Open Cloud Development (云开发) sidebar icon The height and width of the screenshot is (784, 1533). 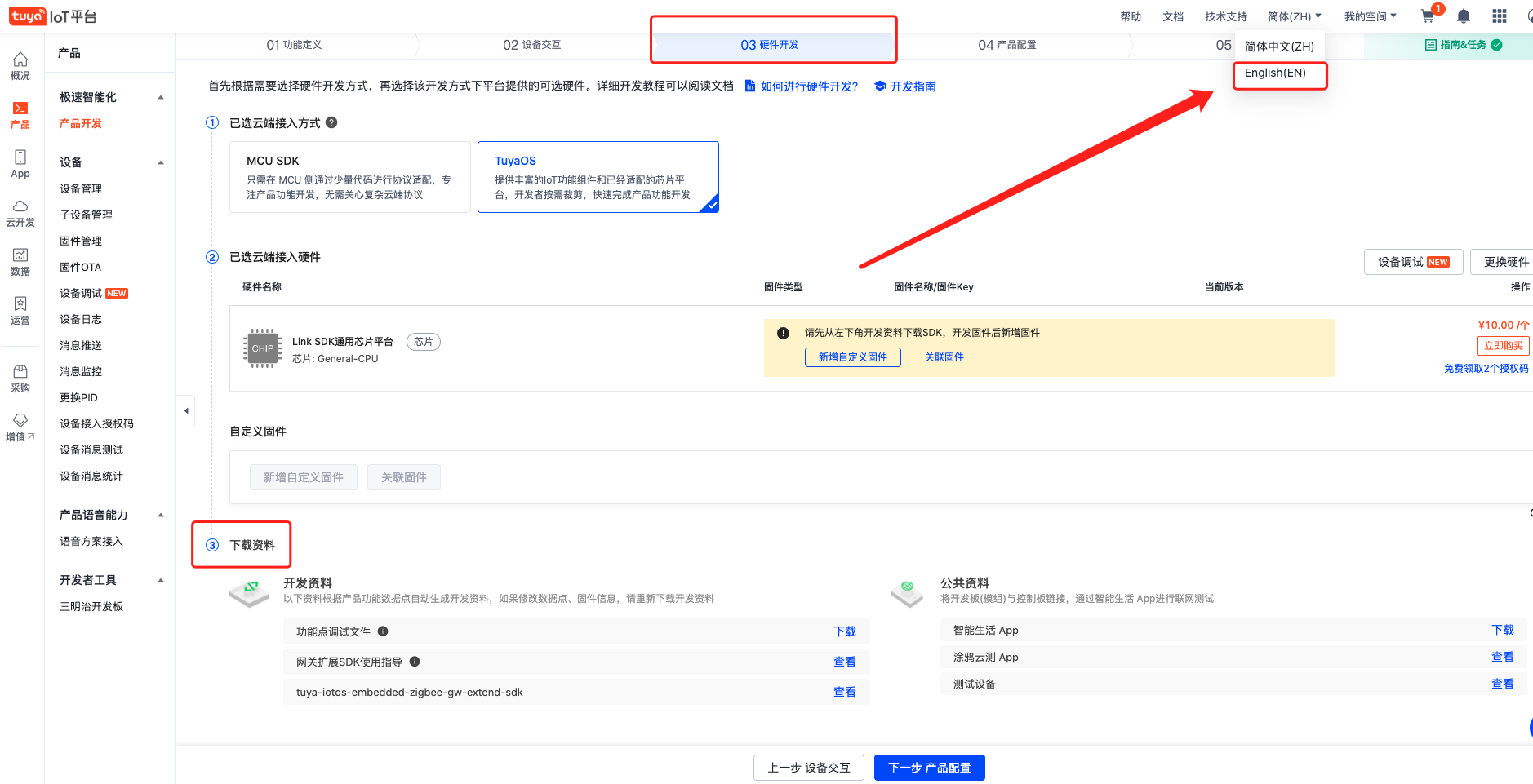click(x=20, y=213)
